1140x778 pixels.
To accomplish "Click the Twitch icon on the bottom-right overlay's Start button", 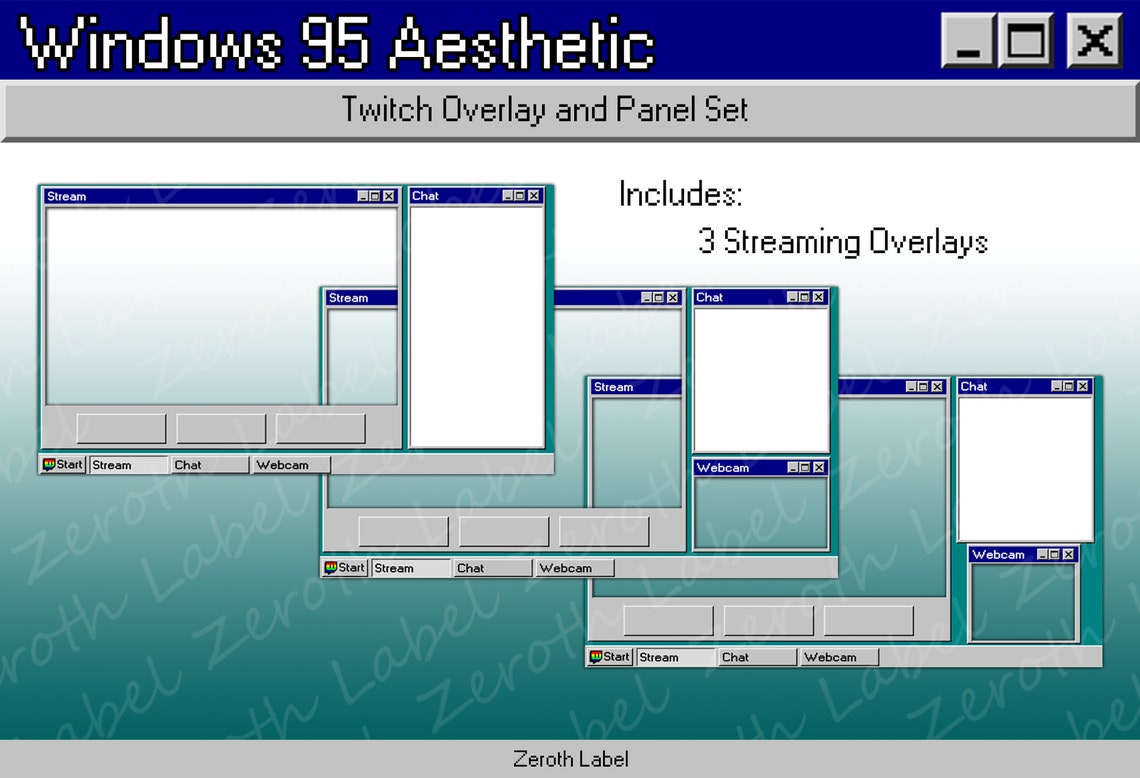I will [598, 657].
